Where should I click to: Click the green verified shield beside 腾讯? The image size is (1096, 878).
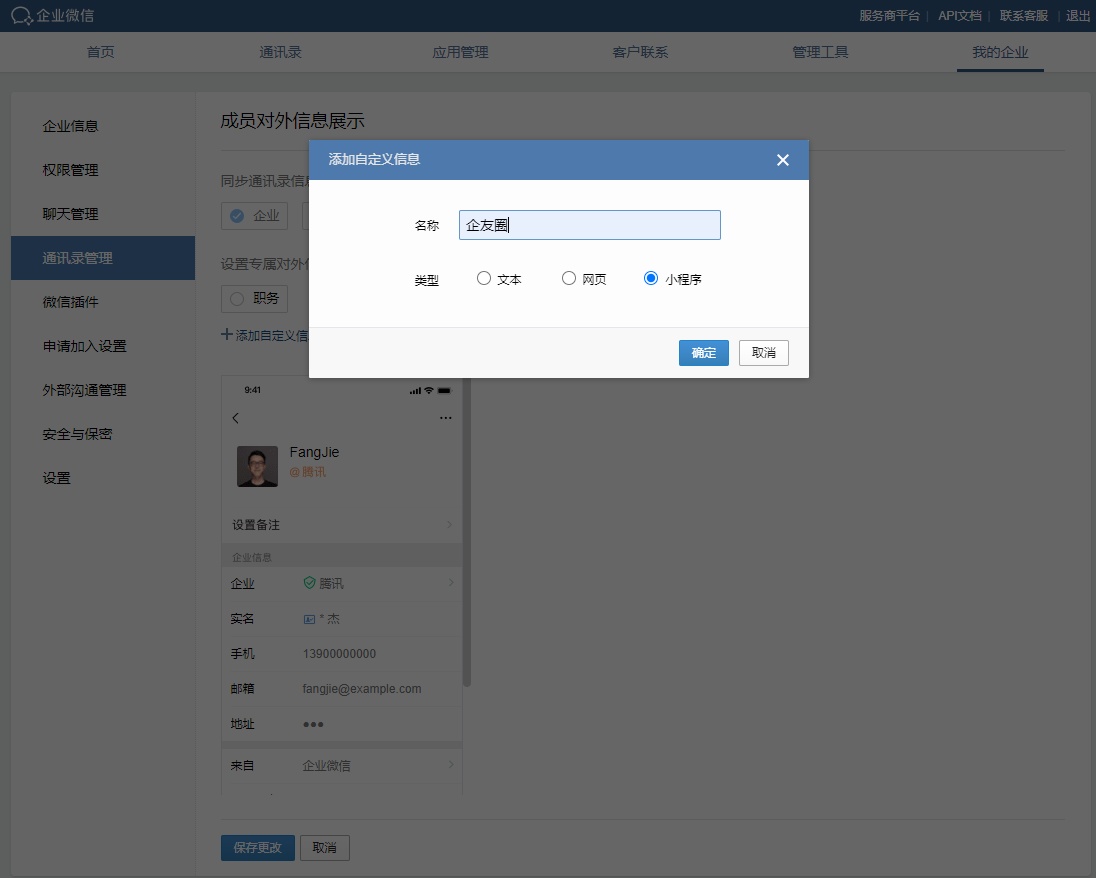pos(309,583)
